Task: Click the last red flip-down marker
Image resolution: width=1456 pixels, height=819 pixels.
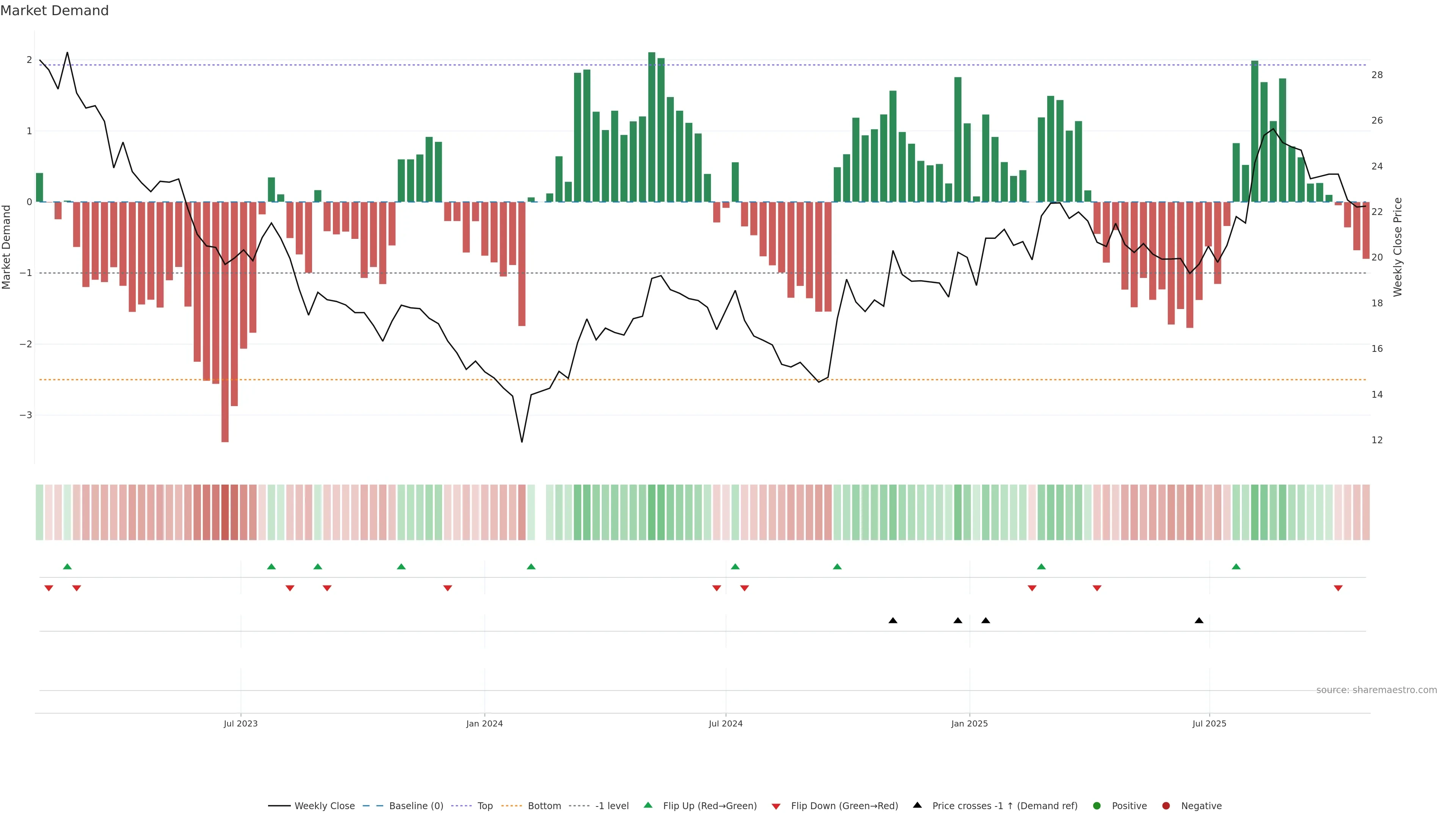Action: click(1338, 588)
